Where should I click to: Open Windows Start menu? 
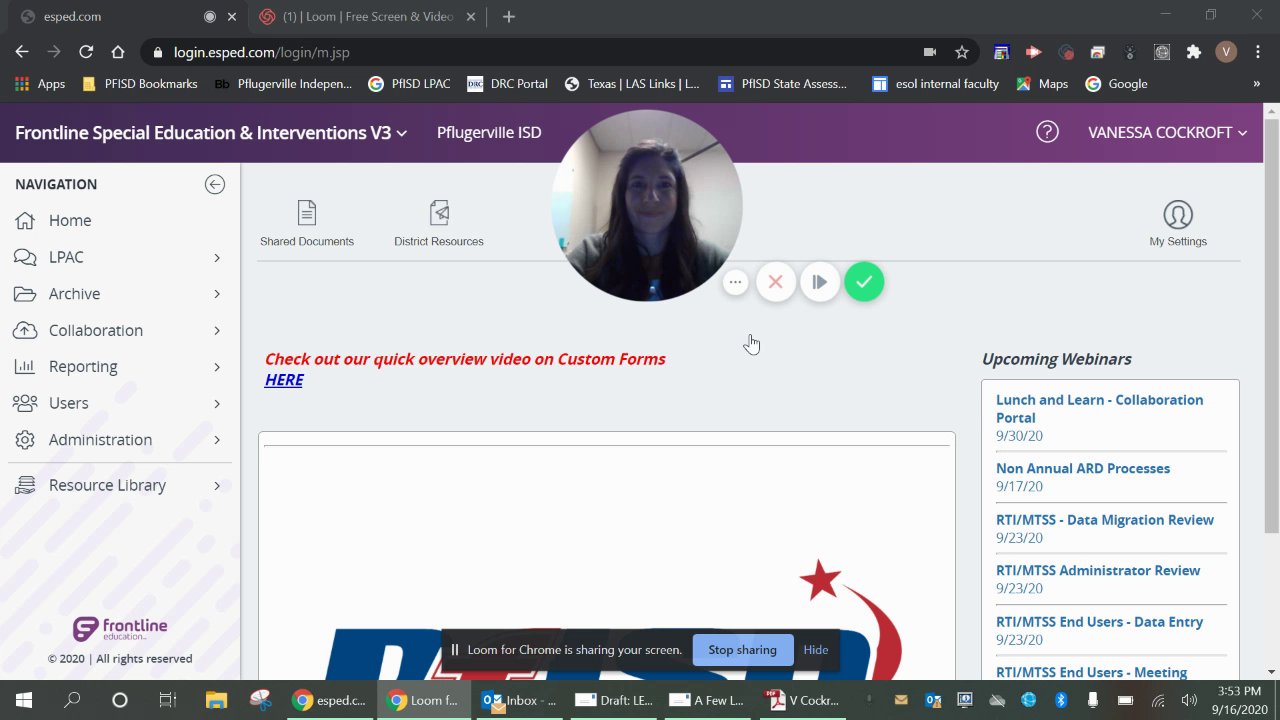coord(24,700)
